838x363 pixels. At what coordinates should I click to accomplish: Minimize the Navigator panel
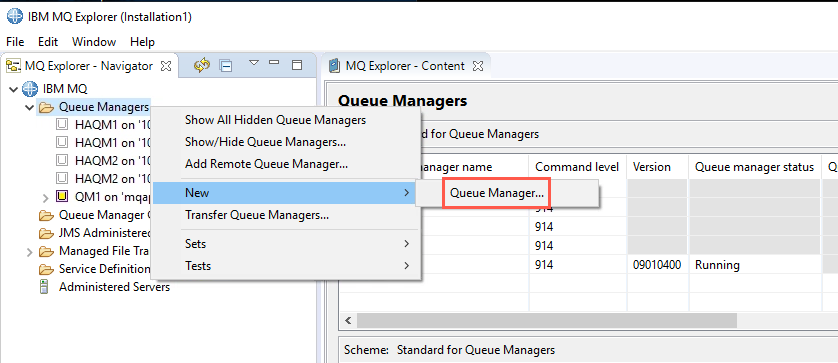[274, 63]
